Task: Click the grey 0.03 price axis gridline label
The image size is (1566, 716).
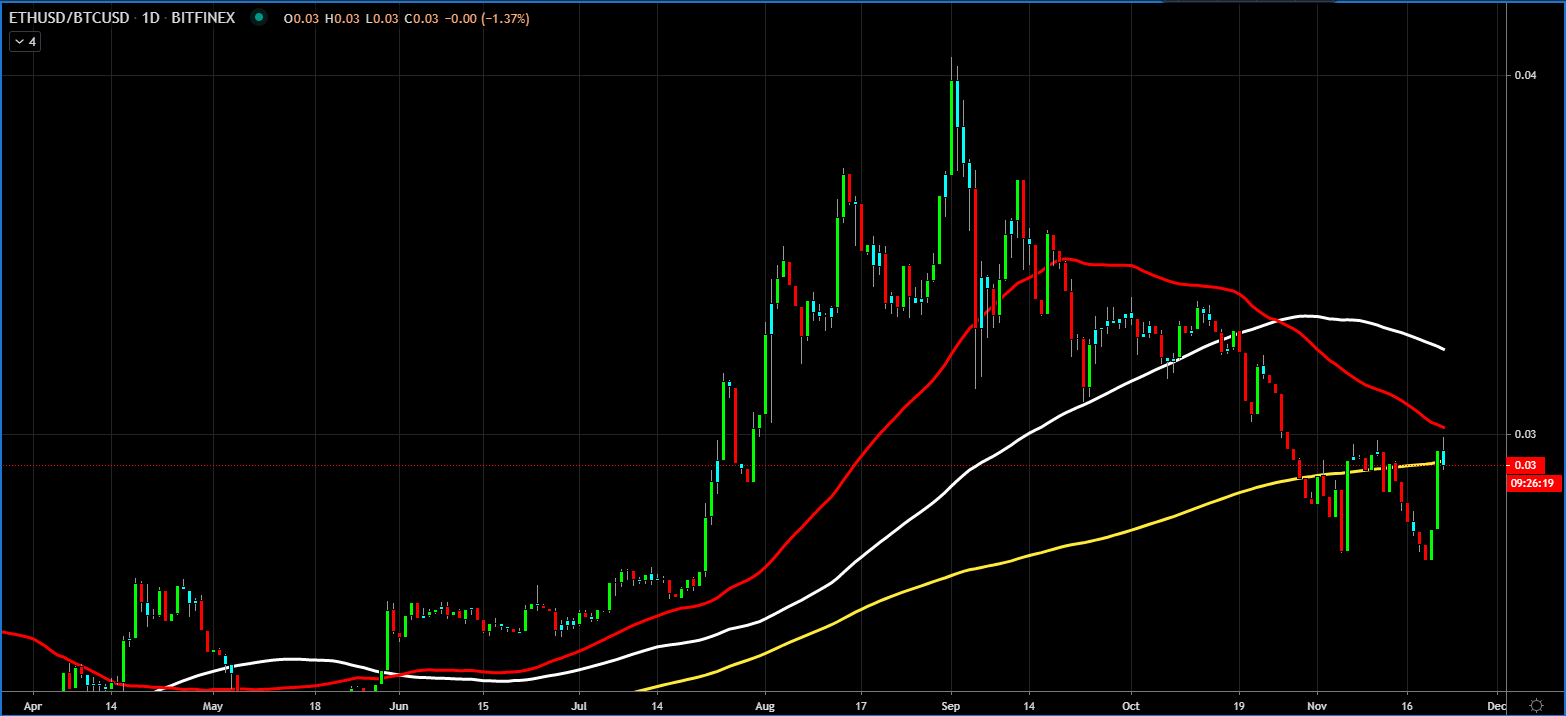Action: point(1525,434)
